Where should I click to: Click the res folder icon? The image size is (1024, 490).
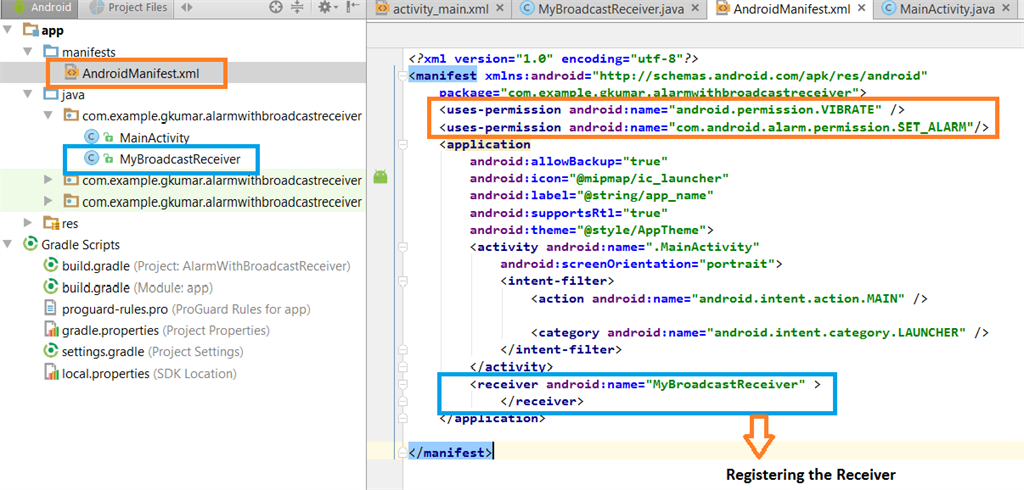click(50, 223)
